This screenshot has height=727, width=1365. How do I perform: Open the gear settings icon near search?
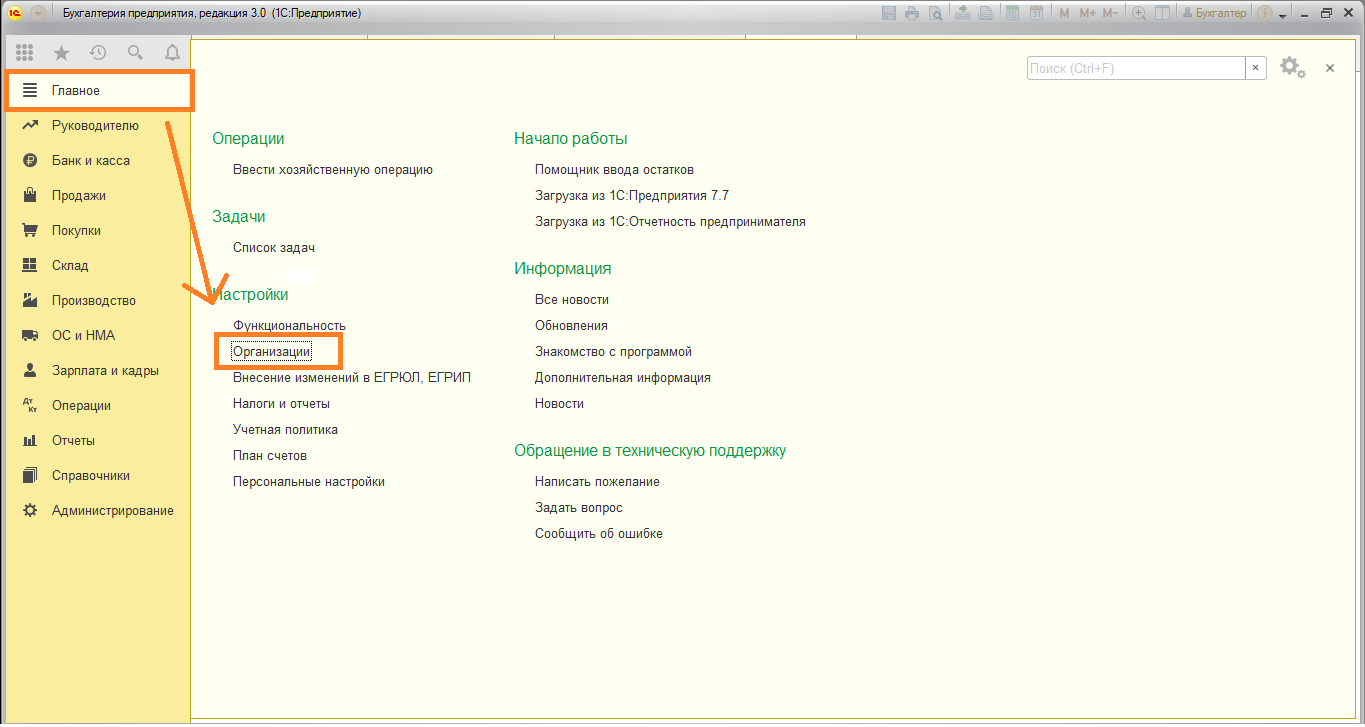[1291, 67]
